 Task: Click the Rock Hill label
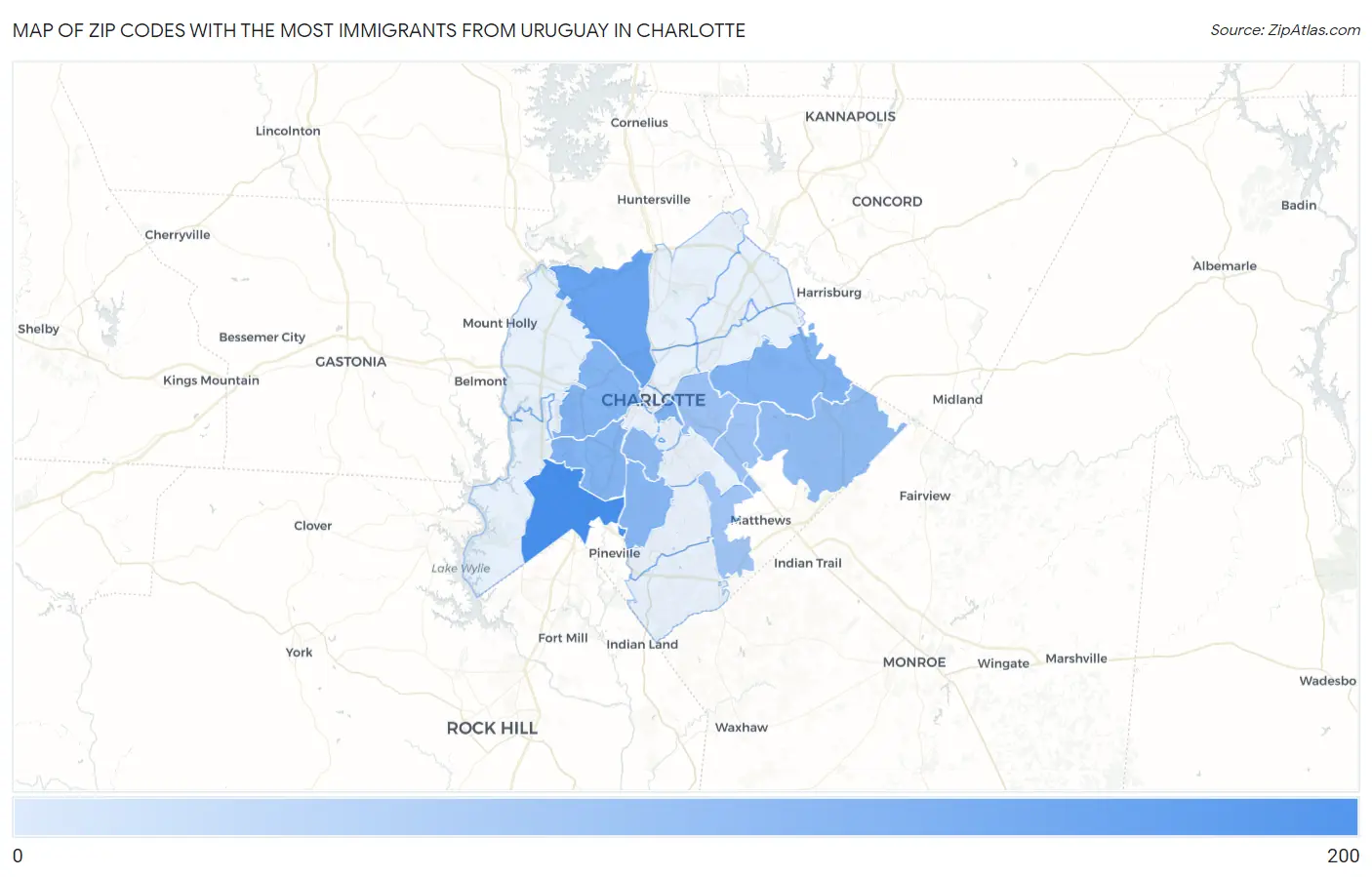click(492, 728)
